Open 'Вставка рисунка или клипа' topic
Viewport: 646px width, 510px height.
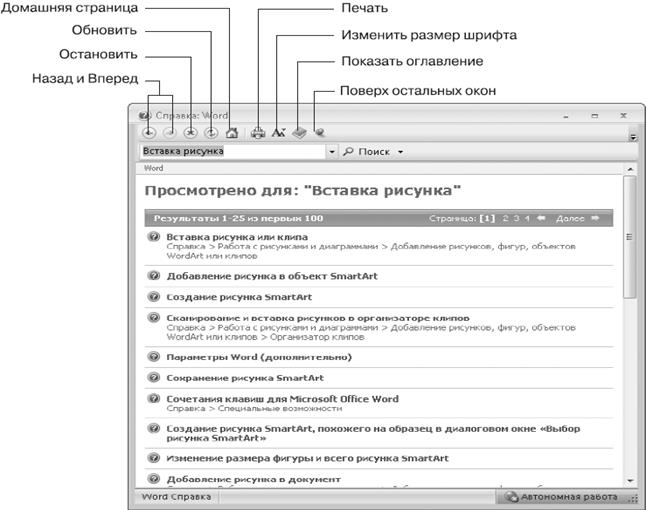coord(237,237)
